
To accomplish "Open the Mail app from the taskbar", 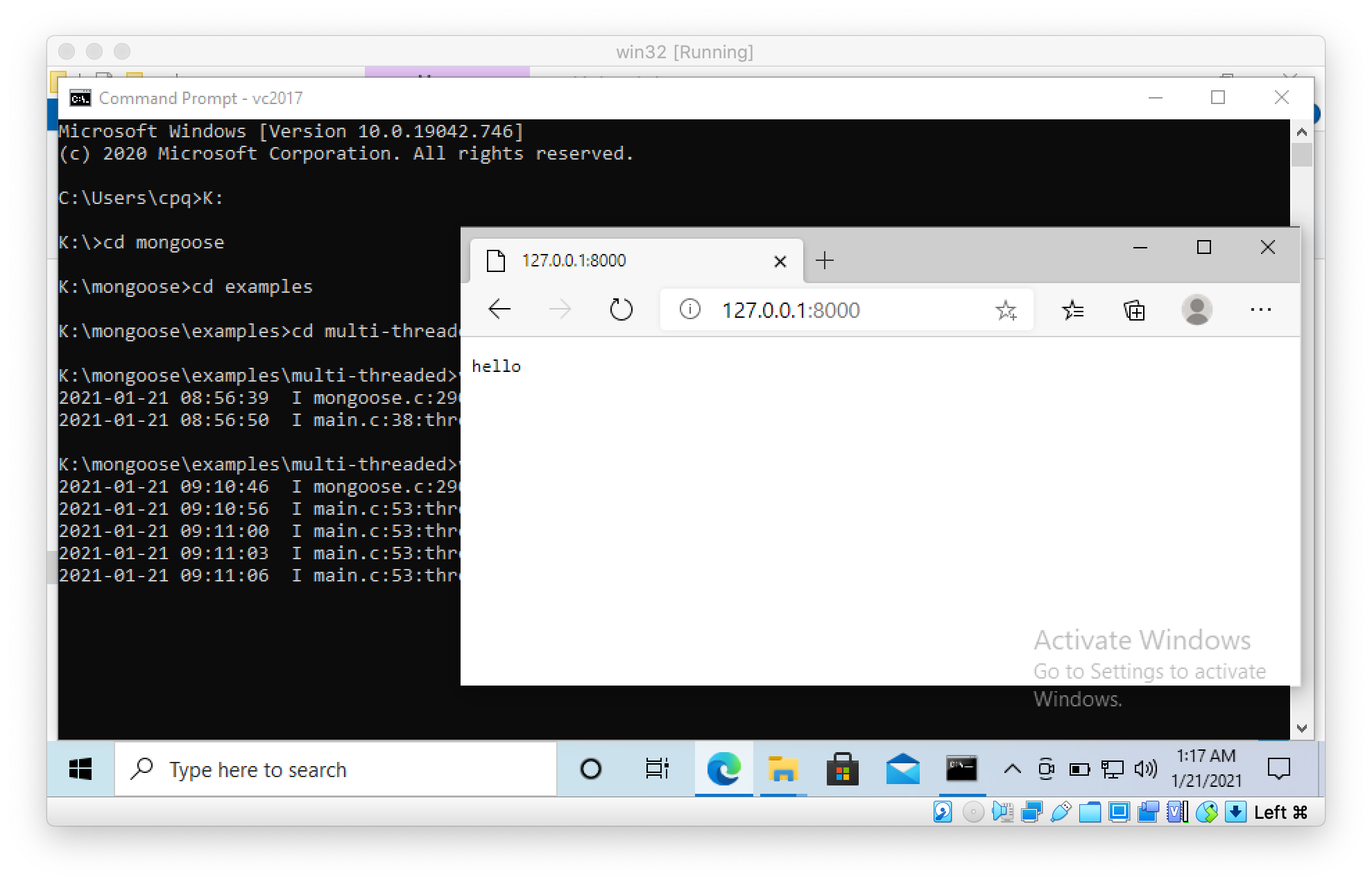I will (x=902, y=769).
